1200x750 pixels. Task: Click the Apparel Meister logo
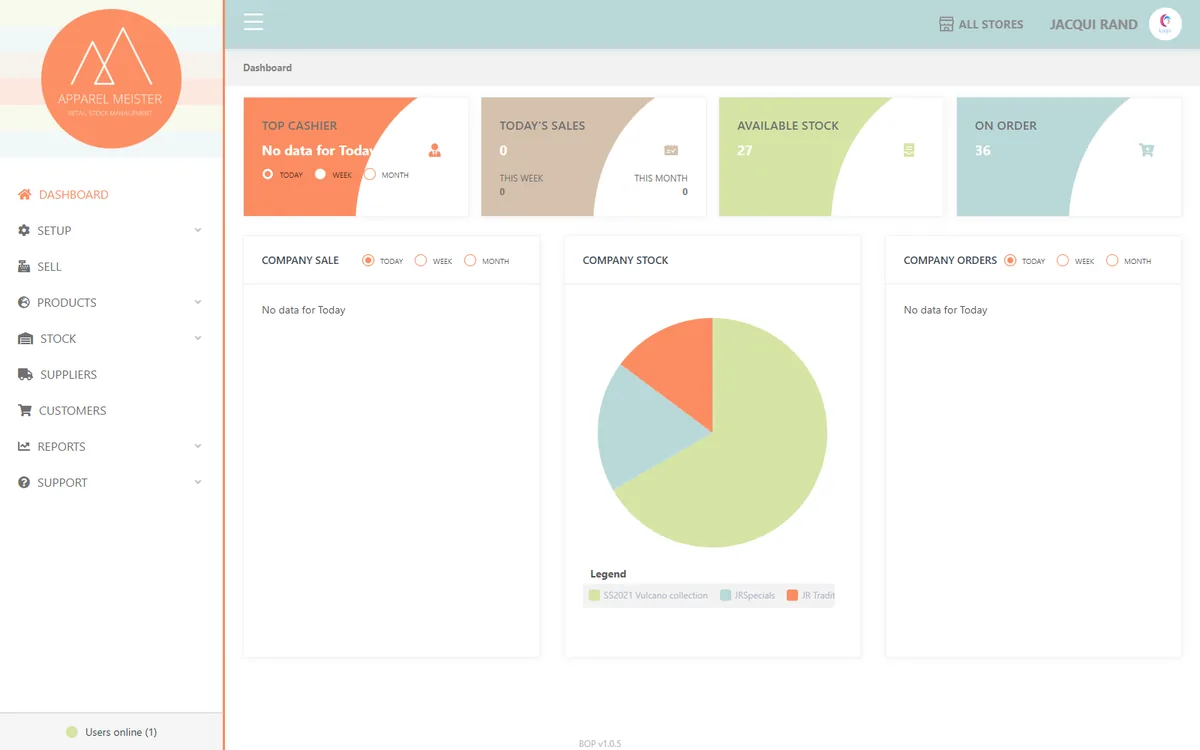pos(111,79)
